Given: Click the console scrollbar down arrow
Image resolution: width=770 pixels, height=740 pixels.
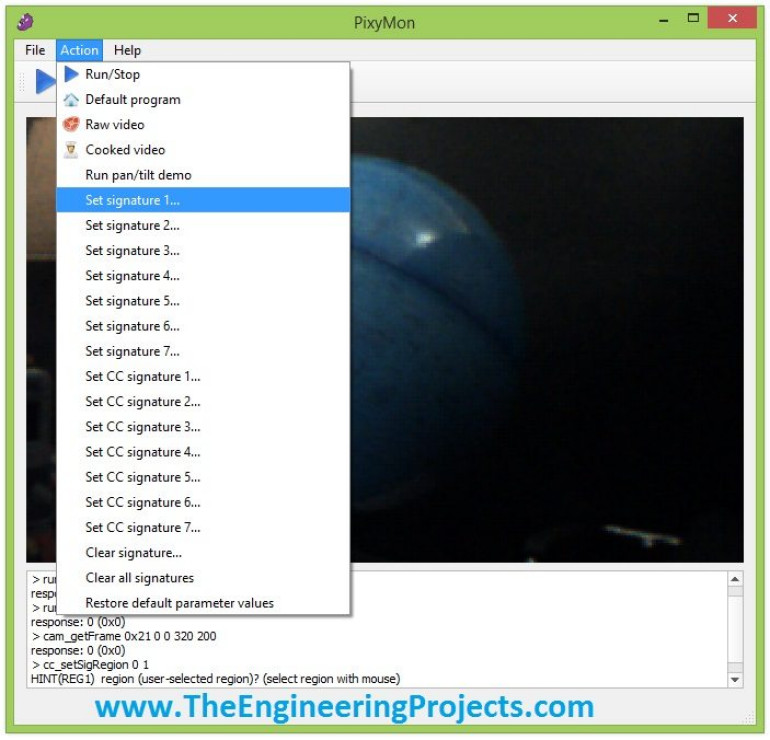Looking at the screenshot, I should pos(736,680).
